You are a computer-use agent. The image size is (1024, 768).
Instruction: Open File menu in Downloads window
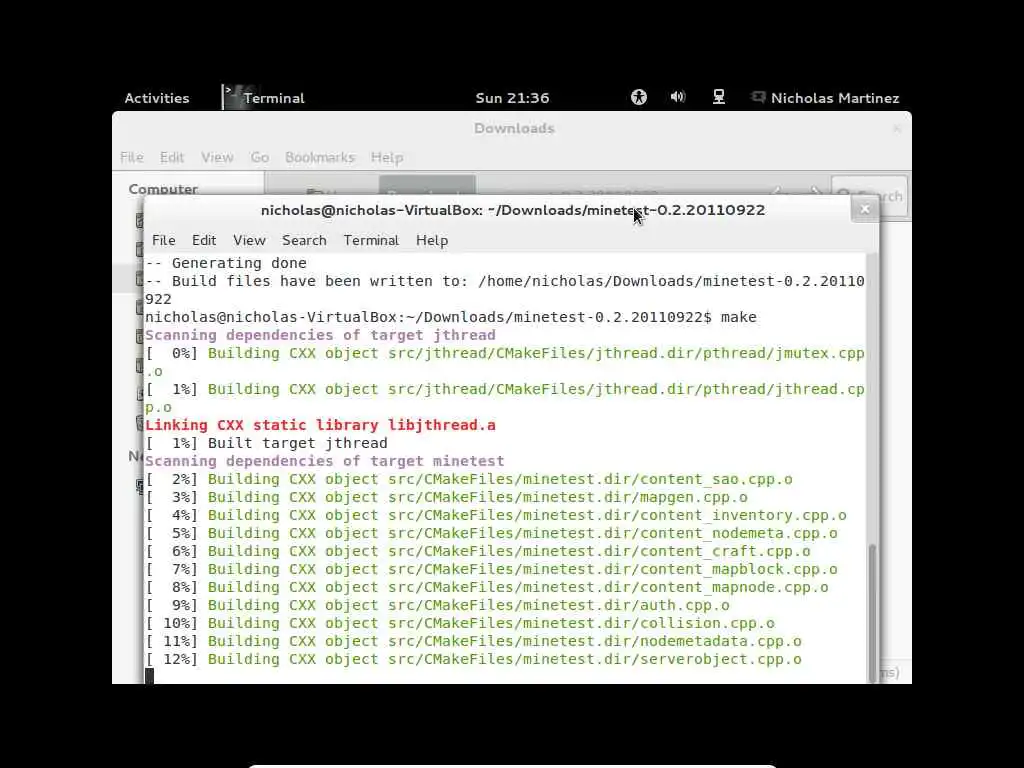[131, 157]
